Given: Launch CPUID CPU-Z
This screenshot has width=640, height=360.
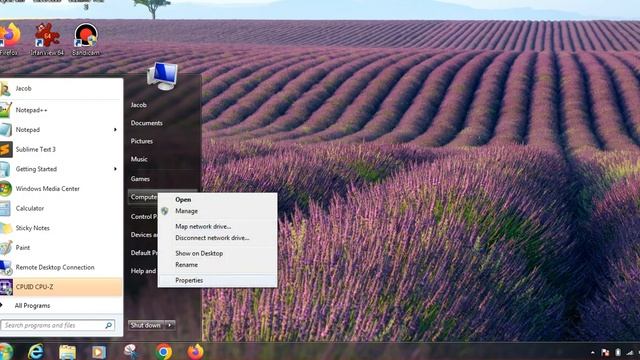Looking at the screenshot, I should [61, 287].
